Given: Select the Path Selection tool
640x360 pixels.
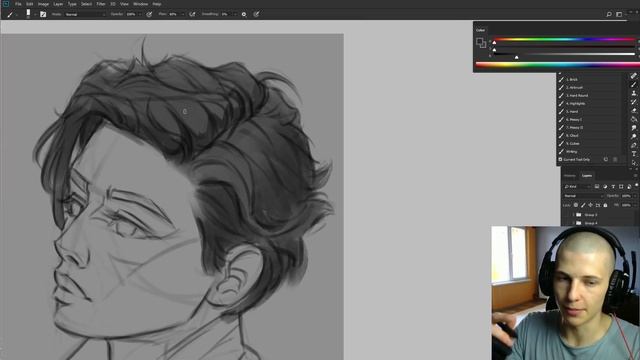Looking at the screenshot, I should (x=633, y=162).
